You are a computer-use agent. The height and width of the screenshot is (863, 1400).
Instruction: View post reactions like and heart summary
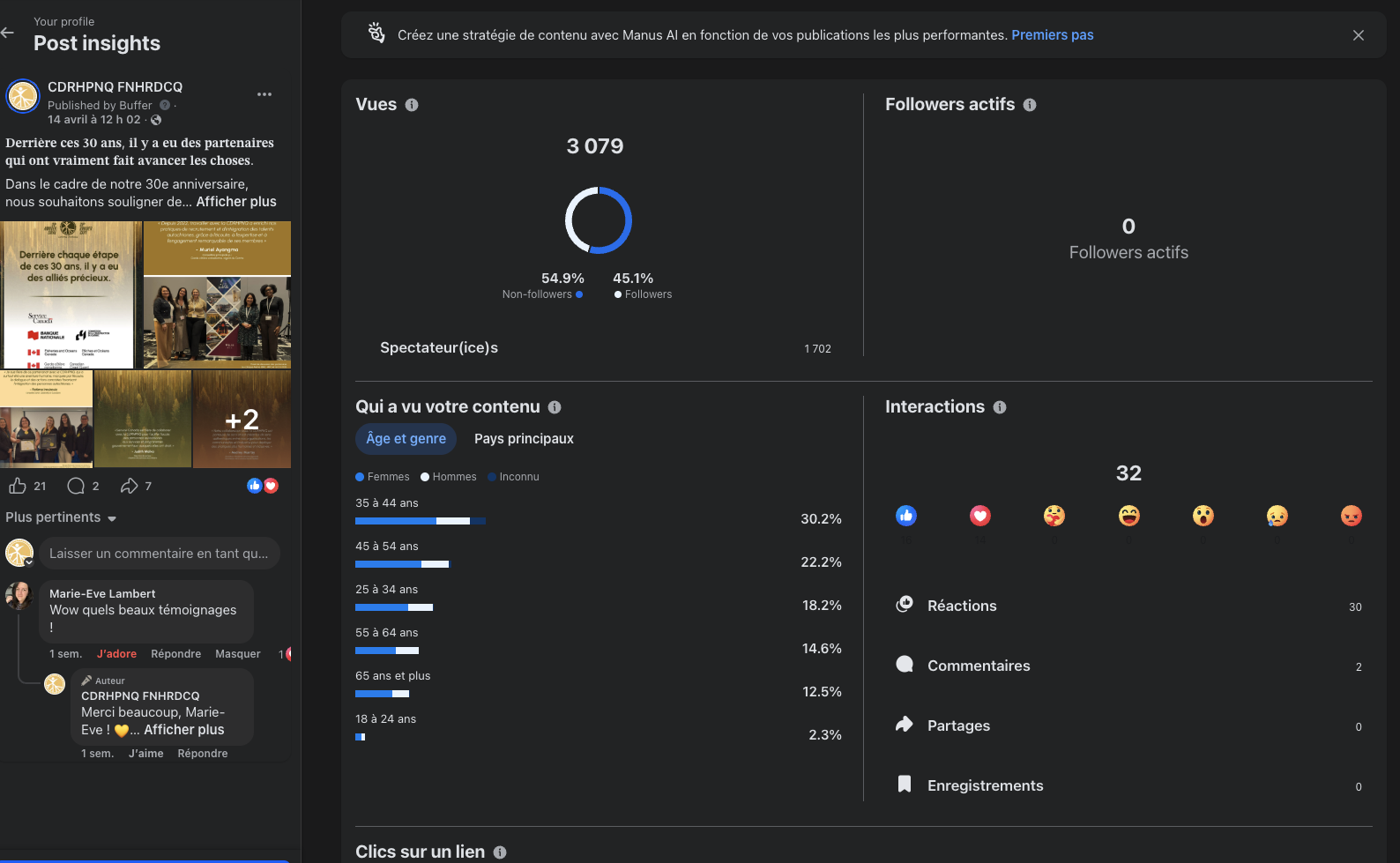pos(263,486)
